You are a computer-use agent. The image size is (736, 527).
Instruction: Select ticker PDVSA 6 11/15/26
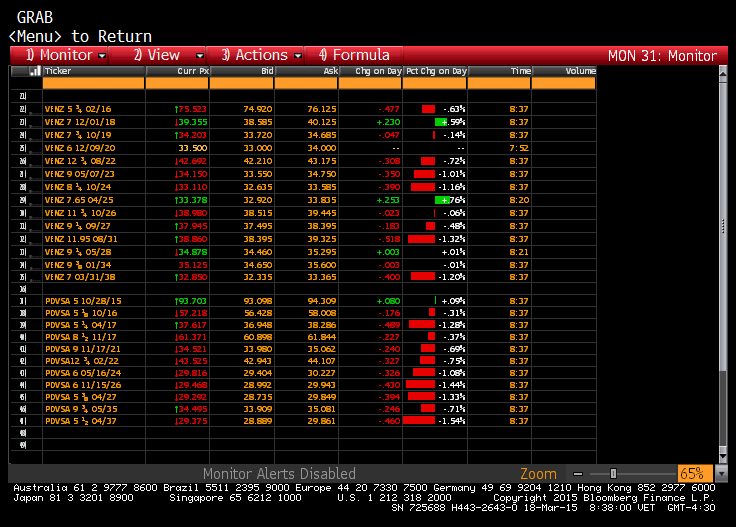coord(83,385)
